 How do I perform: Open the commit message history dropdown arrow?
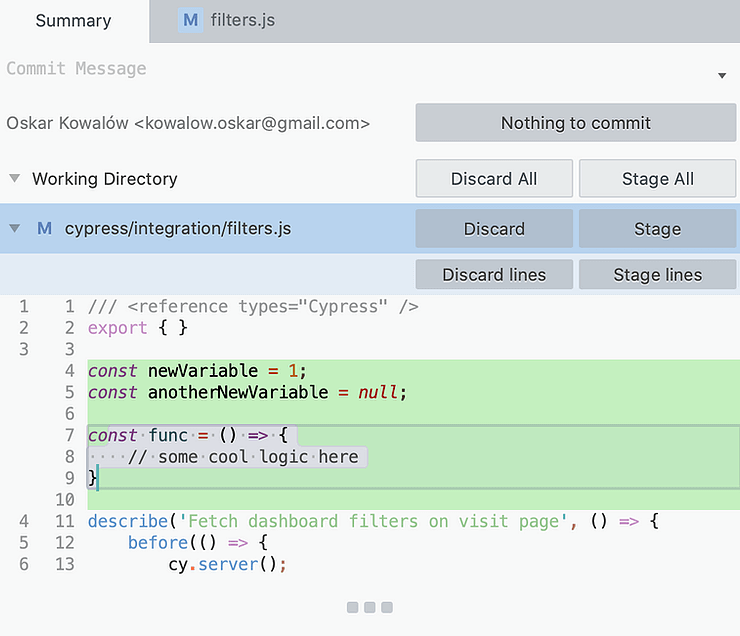(722, 75)
